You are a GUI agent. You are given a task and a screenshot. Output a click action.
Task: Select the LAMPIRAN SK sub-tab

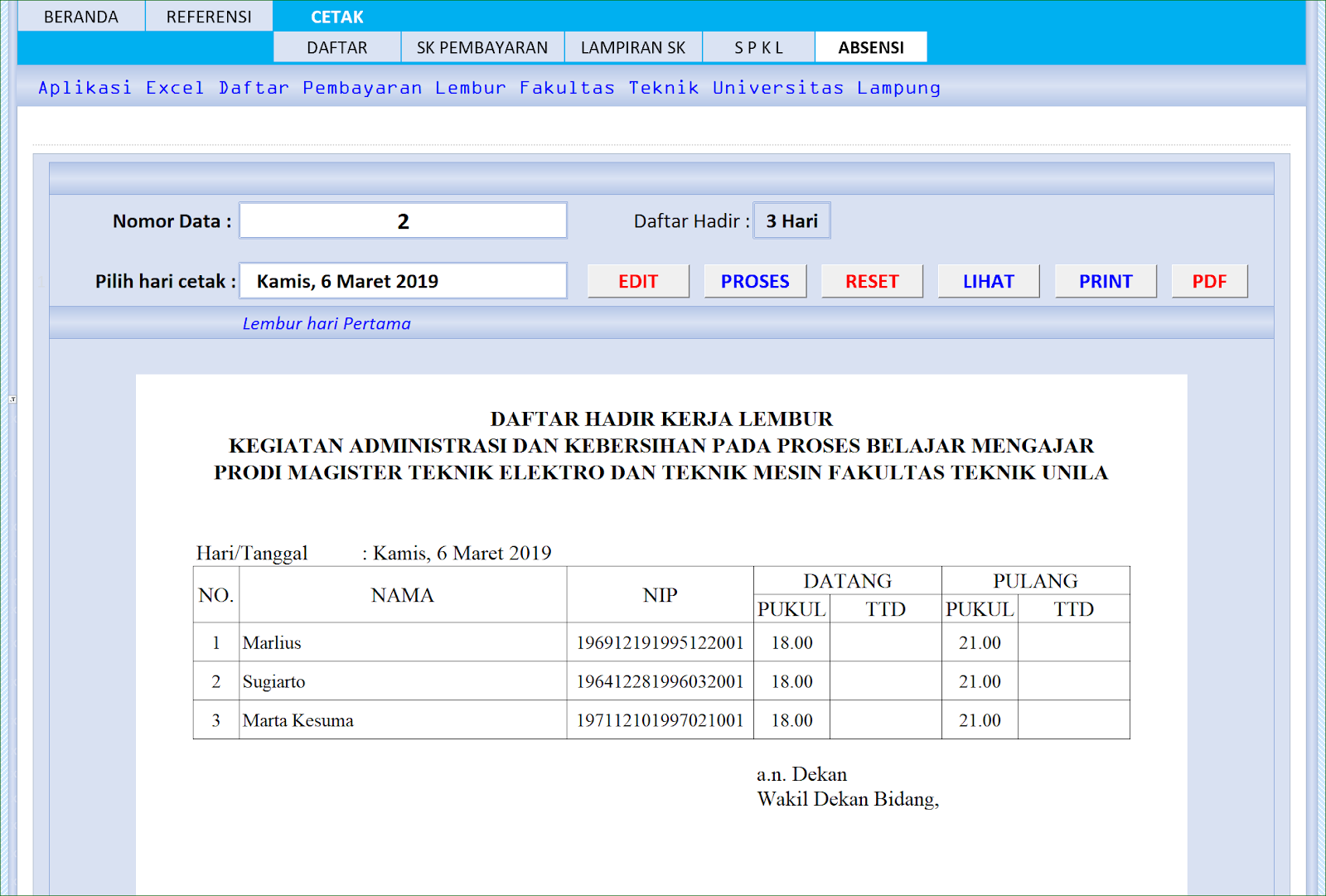633,47
